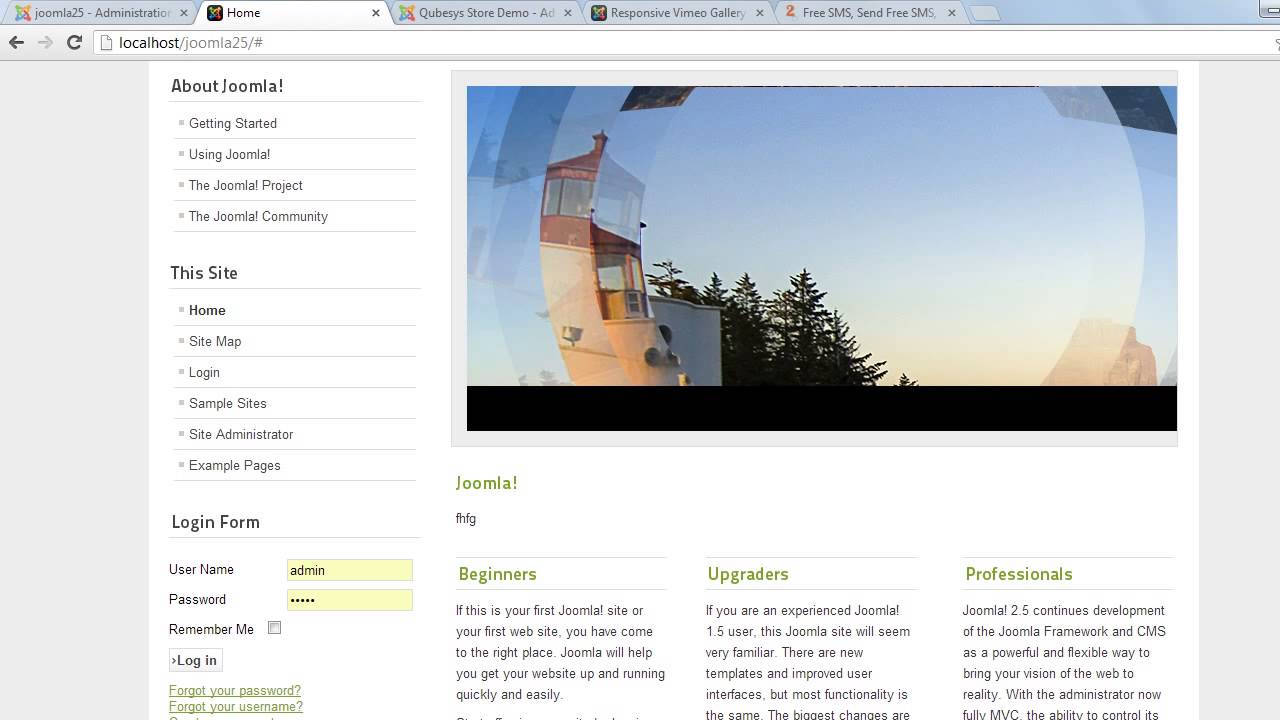Click the User Name input field
The width and height of the screenshot is (1280, 720).
pyautogui.click(x=349, y=570)
